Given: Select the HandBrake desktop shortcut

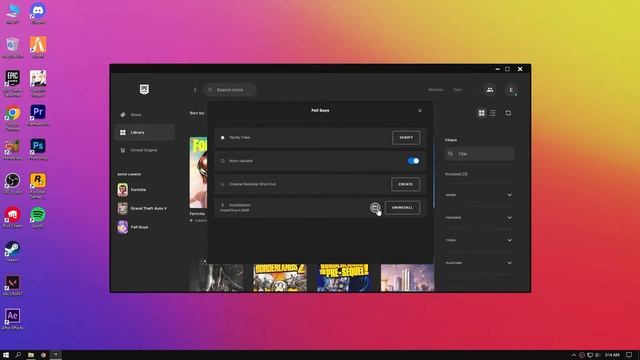Looking at the screenshot, I should [13, 149].
